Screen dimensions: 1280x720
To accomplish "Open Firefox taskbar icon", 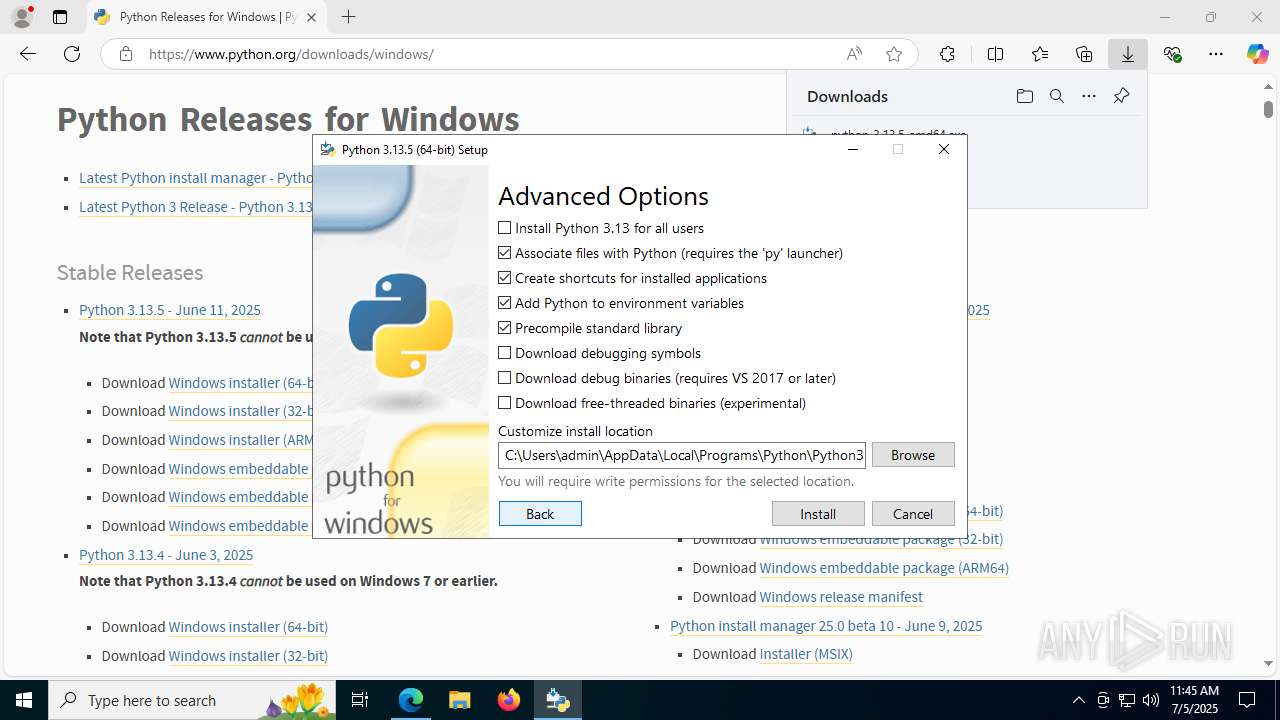I will click(508, 700).
